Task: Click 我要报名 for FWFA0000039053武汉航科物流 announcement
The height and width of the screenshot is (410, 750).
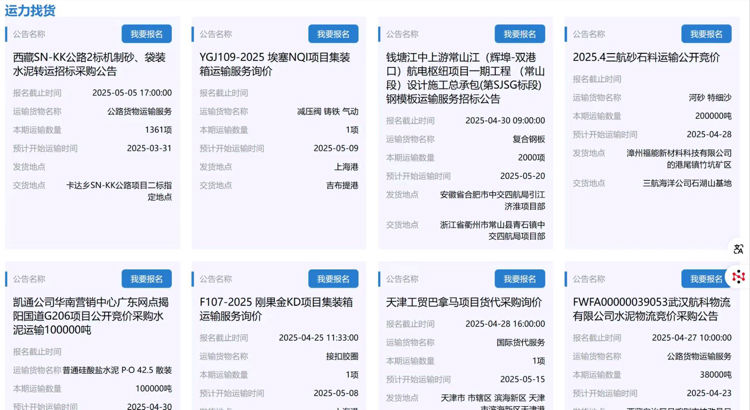Action: tap(704, 278)
